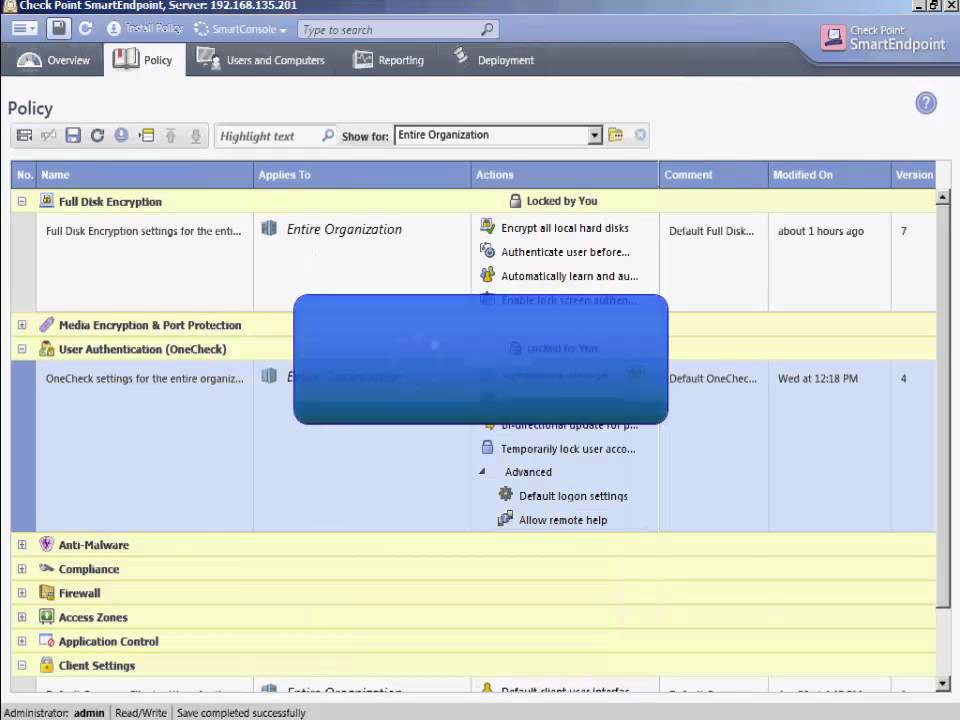The image size is (960, 720).
Task: Click the Comment column header
Action: 713,175
